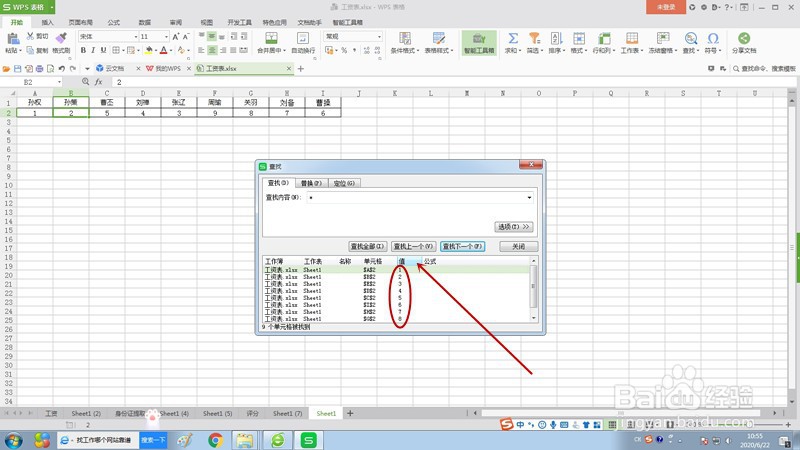Viewport: 800px width, 450px height.
Task: Click the Save icon in quick toolbar
Action: click(x=18, y=68)
